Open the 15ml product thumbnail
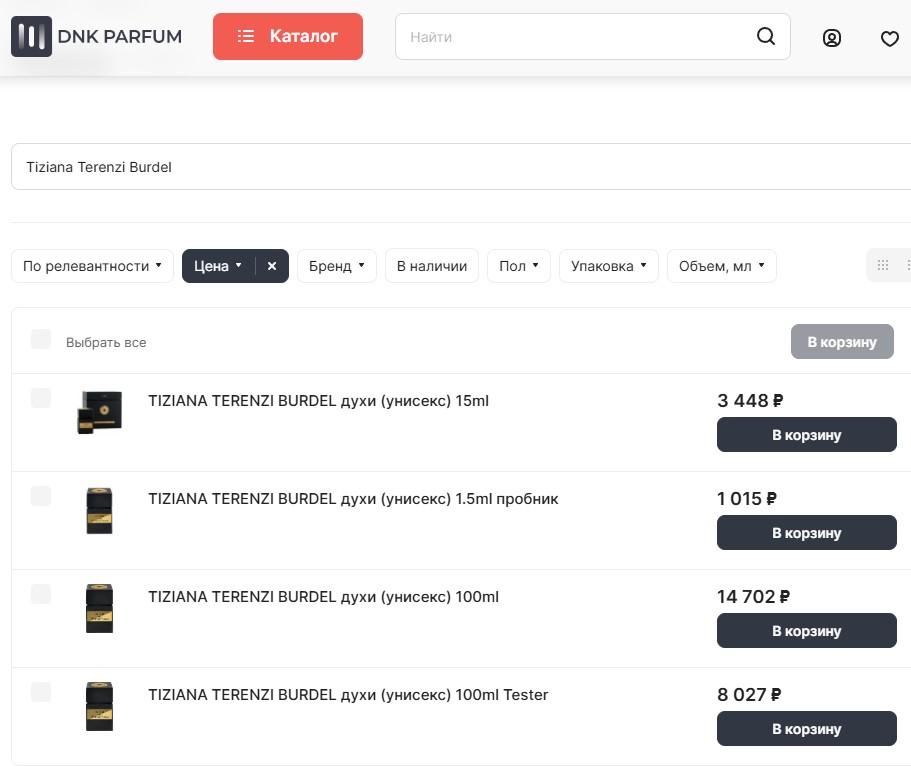Screen dimensions: 911x767 click(100, 412)
